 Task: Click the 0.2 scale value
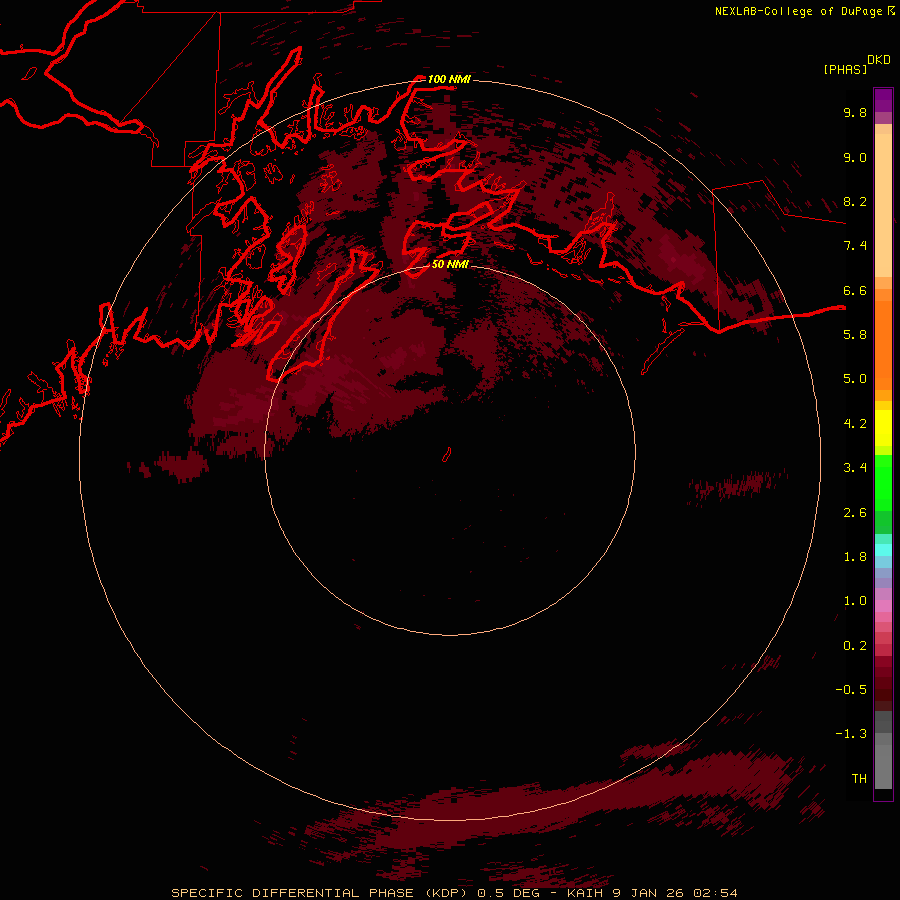tap(855, 646)
